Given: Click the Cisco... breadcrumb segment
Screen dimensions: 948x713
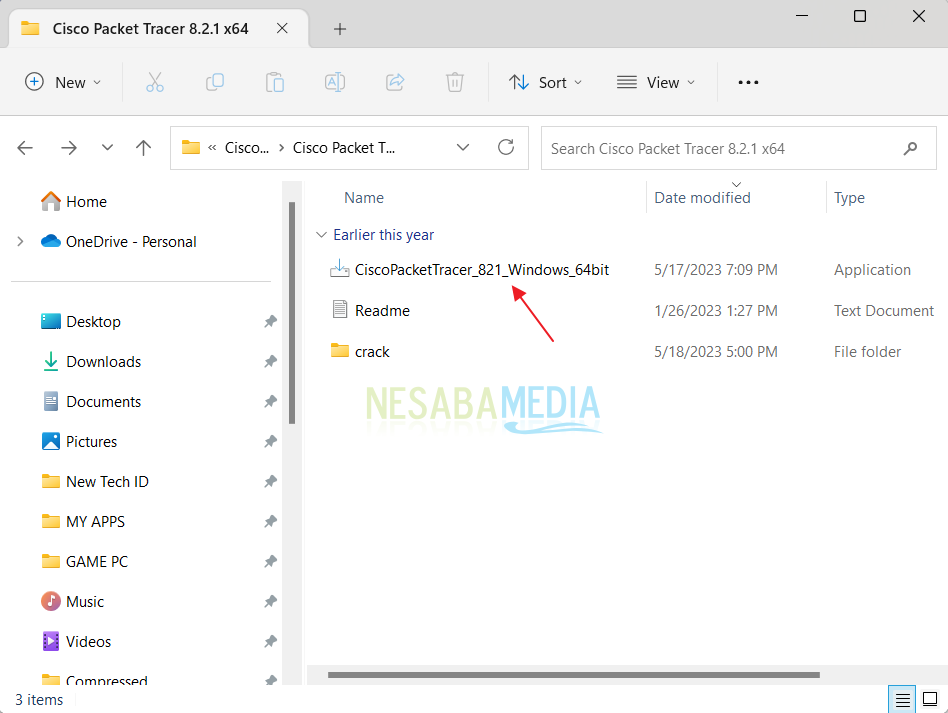Looking at the screenshot, I should point(247,148).
